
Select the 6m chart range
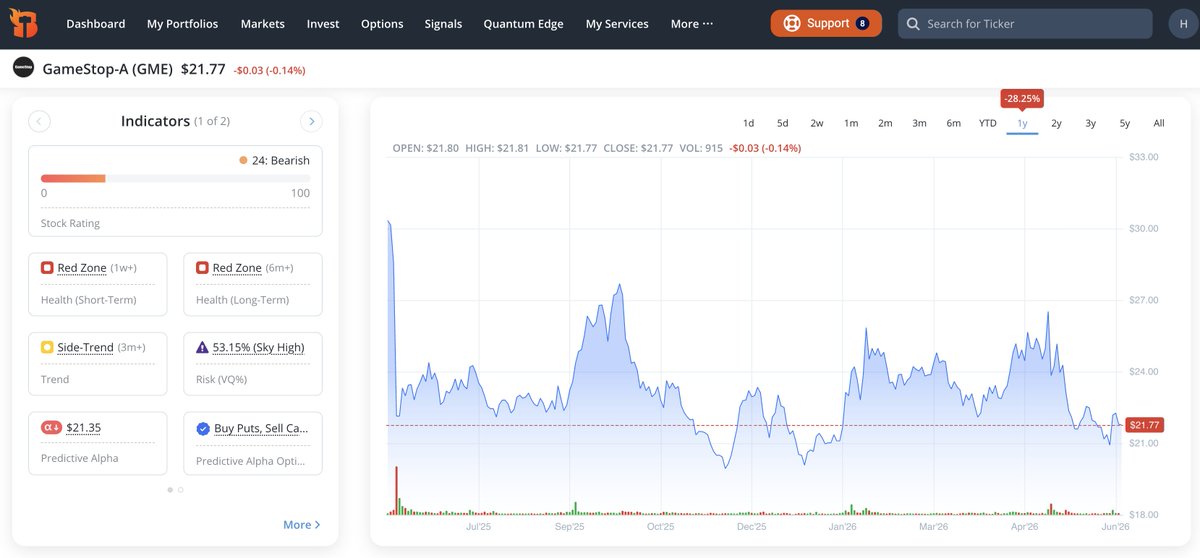coord(953,123)
